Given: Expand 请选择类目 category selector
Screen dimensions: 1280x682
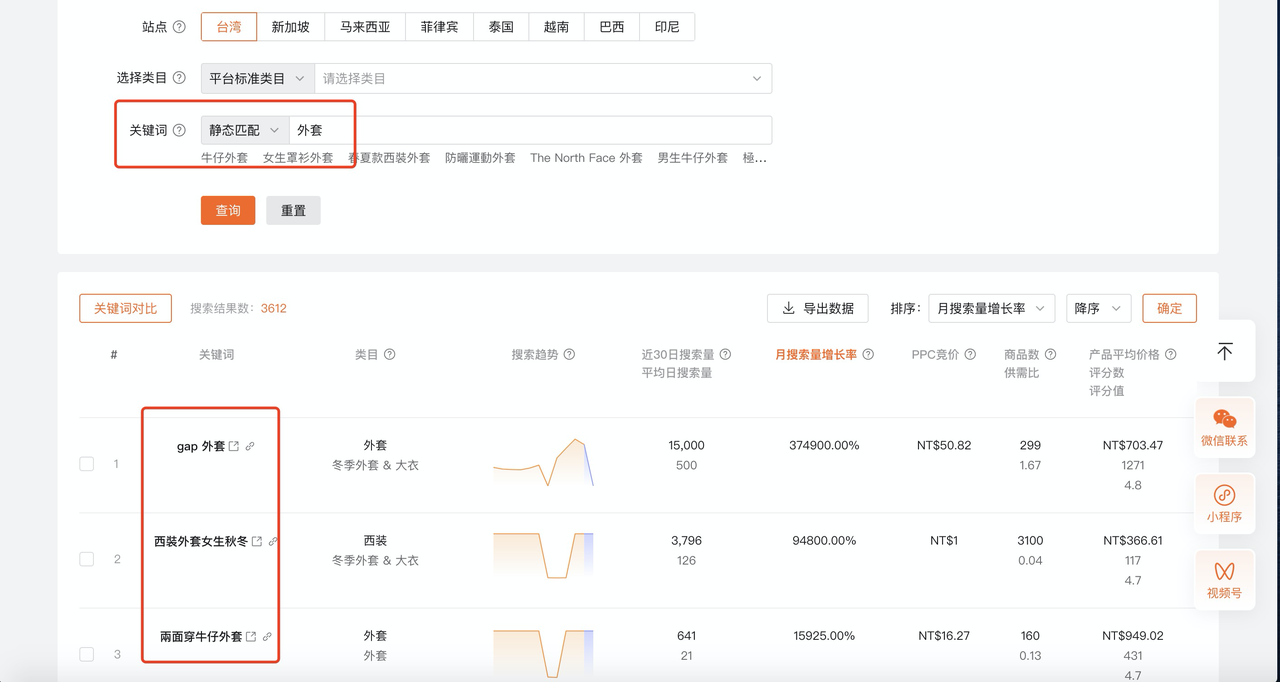Looking at the screenshot, I should (543, 78).
